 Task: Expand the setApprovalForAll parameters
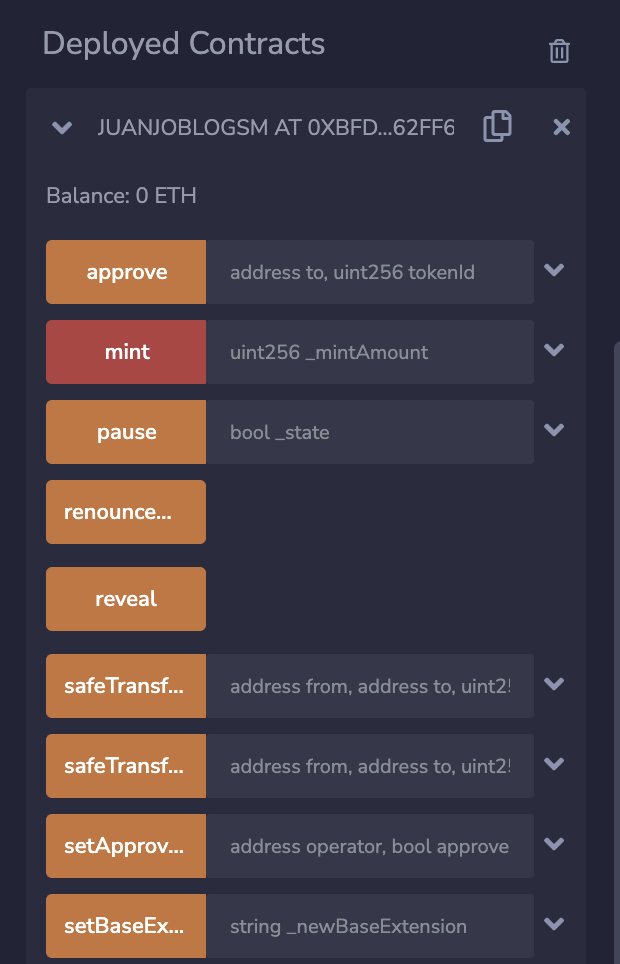pos(554,844)
